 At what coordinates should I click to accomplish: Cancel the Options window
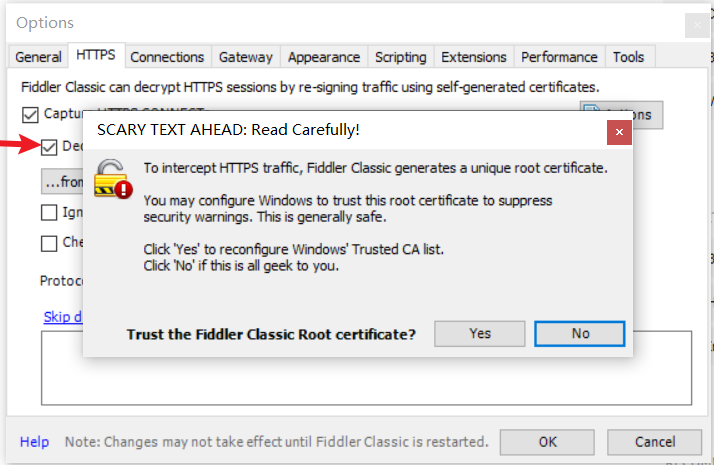pos(654,441)
